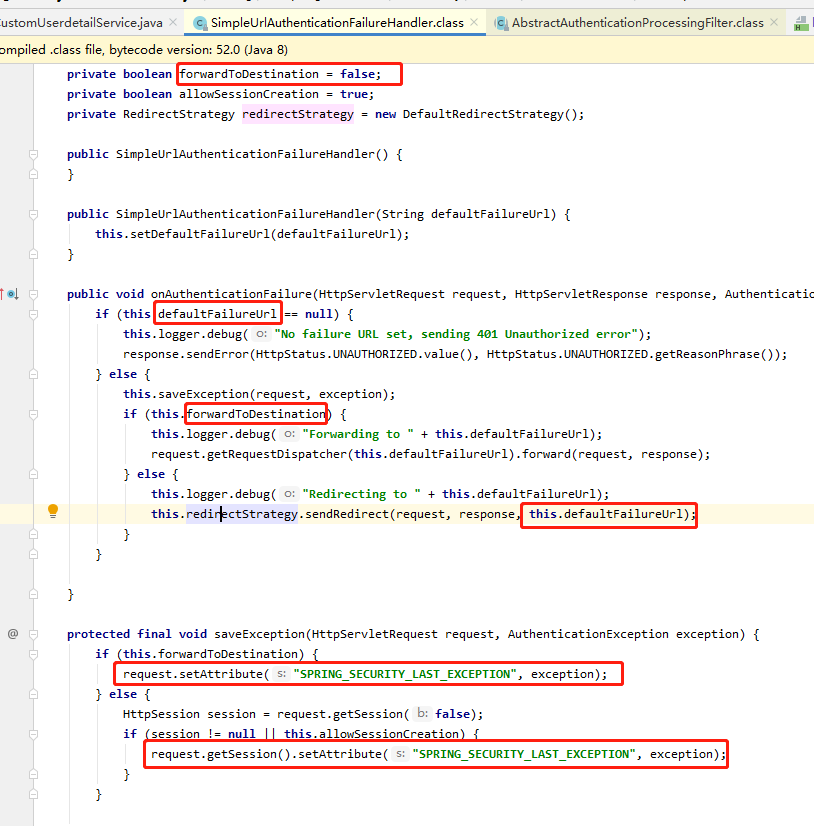814x826 pixels.
Task: Click fold end marker after this.setDefaultFailureUrl line
Action: click(33, 254)
